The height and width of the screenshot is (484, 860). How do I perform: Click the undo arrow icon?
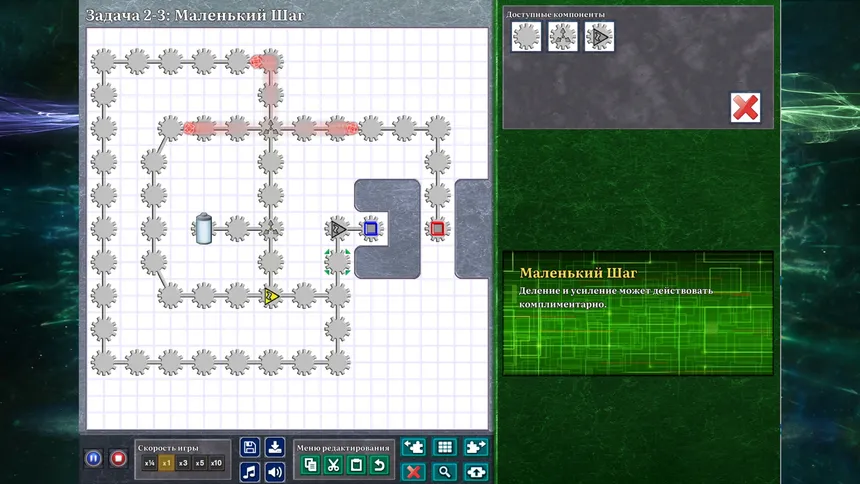click(379, 465)
